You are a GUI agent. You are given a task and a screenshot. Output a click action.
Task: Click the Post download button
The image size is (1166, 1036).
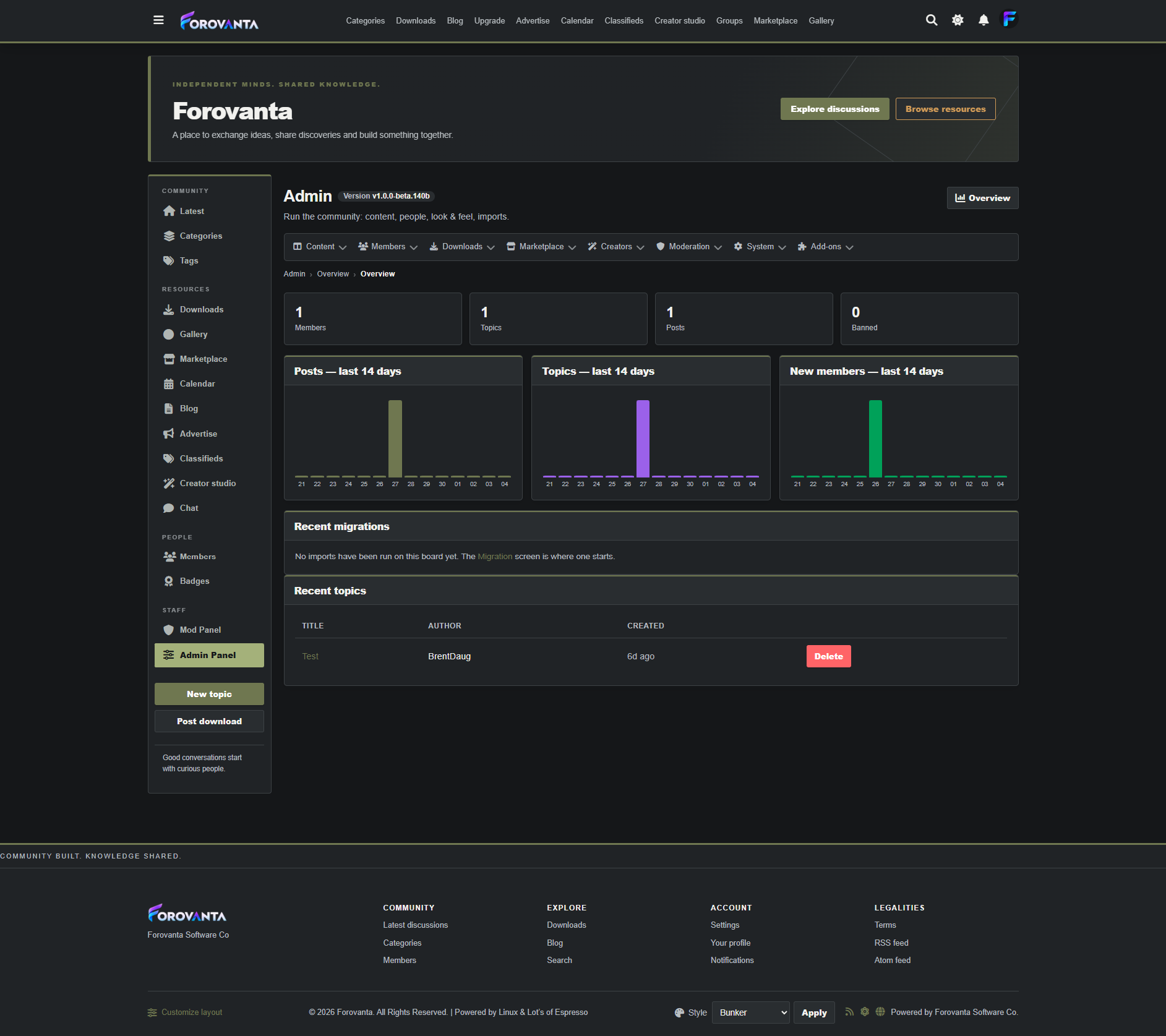coord(209,721)
